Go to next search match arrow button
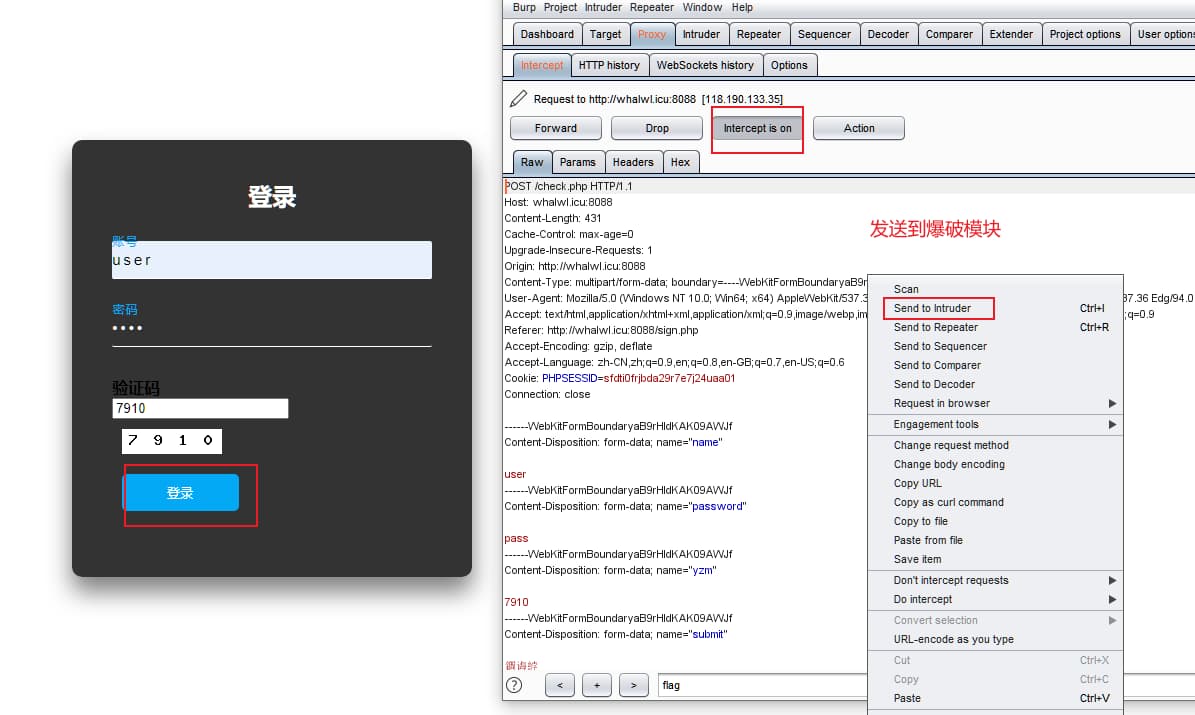1195x715 pixels. 633,685
